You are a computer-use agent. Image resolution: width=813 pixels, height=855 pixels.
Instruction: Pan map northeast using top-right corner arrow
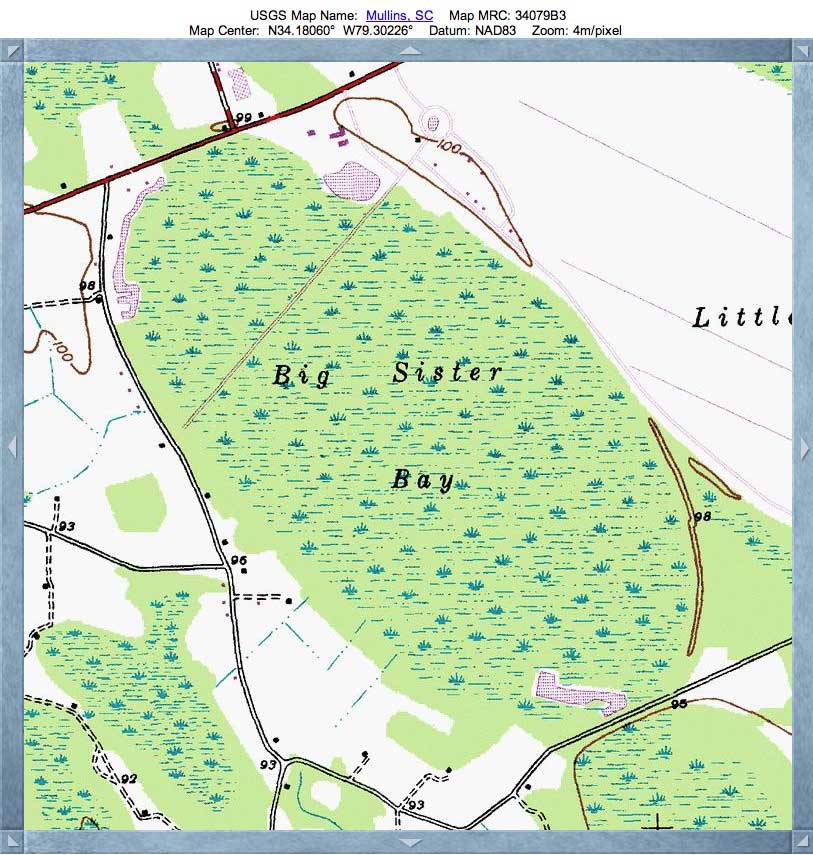point(802,51)
